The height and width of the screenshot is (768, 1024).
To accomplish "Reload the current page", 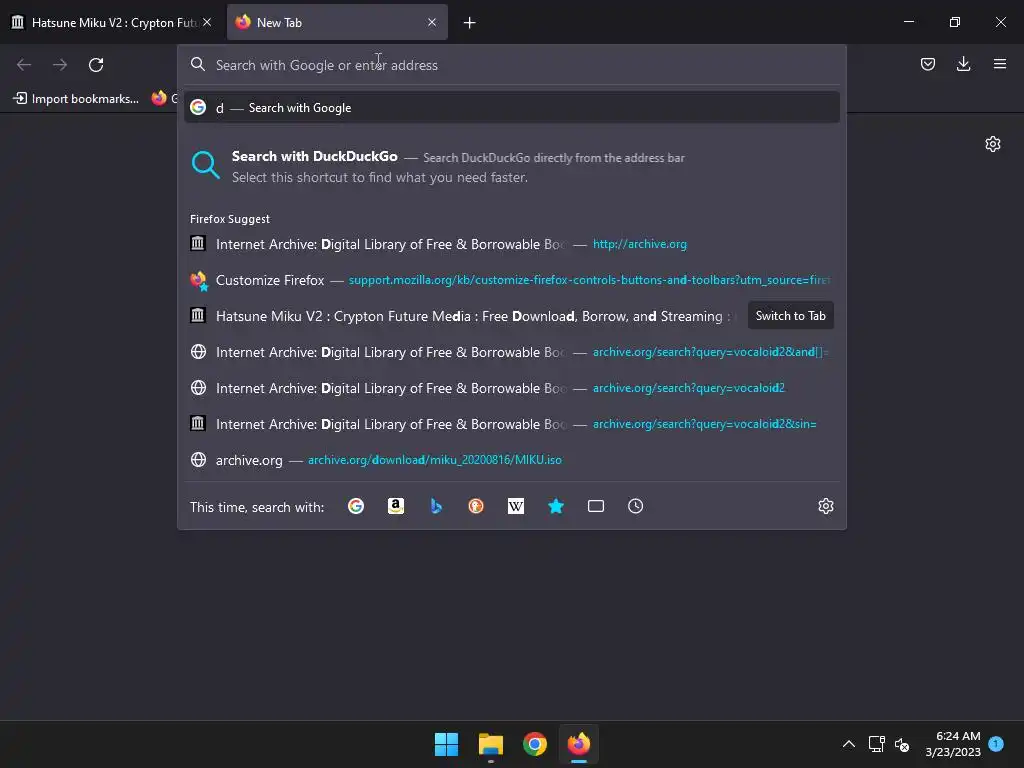I will pyautogui.click(x=96, y=65).
